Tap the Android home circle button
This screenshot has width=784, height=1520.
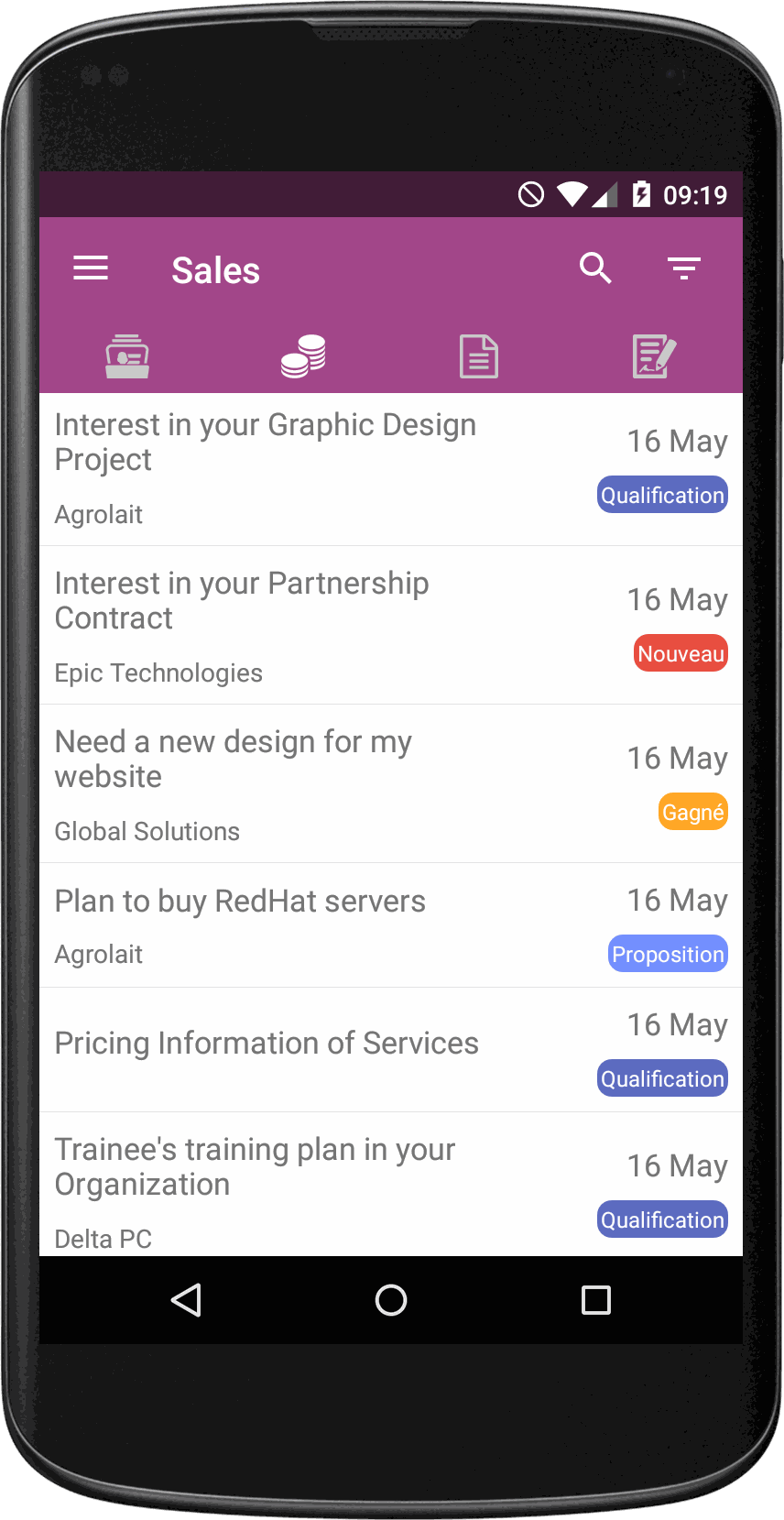(x=391, y=1300)
